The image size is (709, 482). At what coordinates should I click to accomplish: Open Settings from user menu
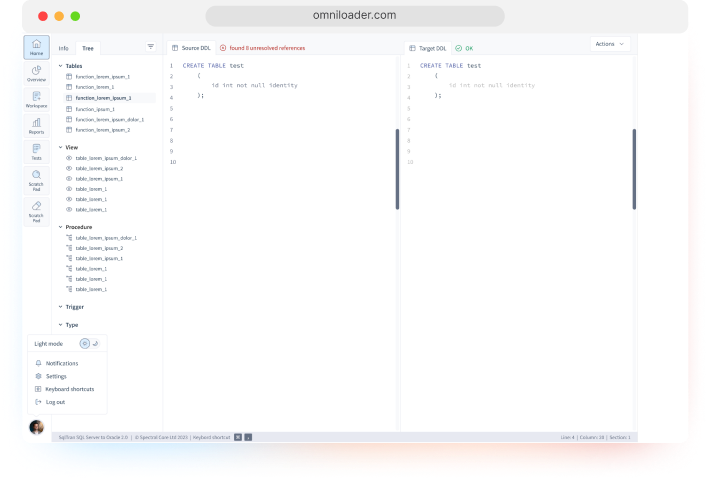(51, 376)
